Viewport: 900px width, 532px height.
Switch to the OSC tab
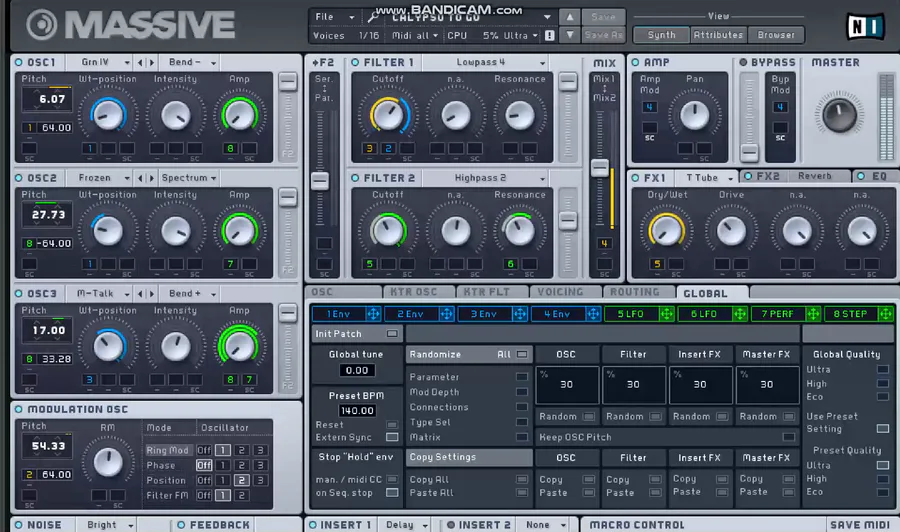point(343,292)
